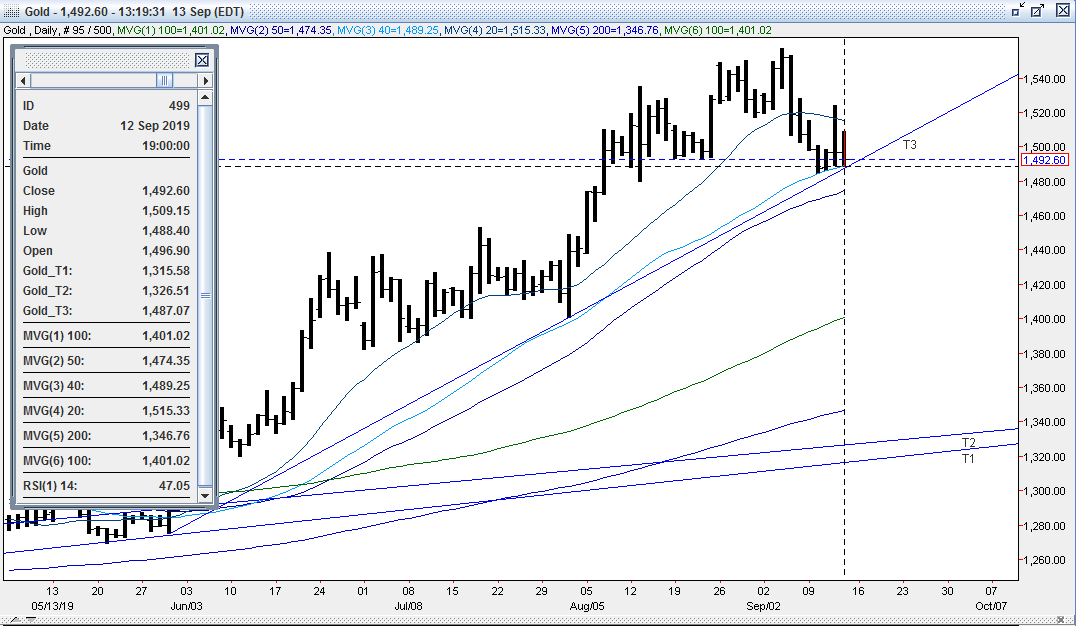
Task: Click the 1,260.00 price axis label
Action: click(x=1044, y=560)
